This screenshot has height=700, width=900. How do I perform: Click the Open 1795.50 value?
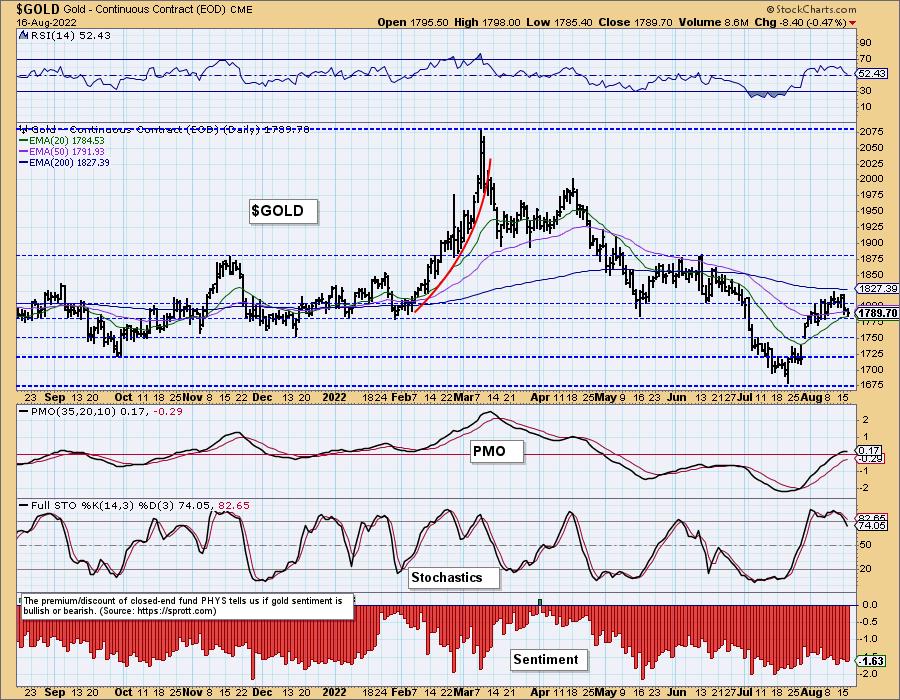click(413, 22)
